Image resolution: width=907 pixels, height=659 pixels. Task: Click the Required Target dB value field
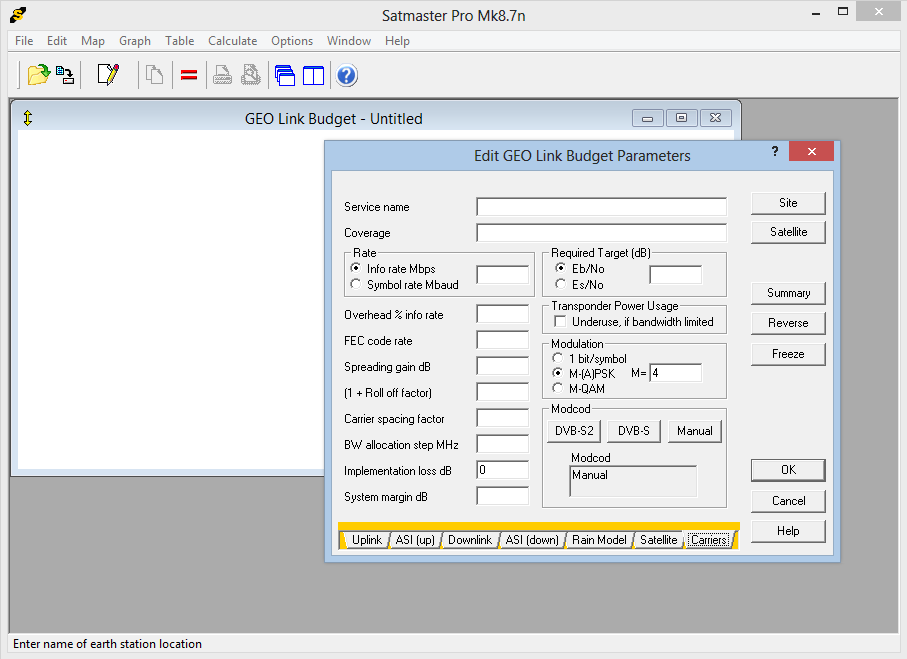(676, 275)
